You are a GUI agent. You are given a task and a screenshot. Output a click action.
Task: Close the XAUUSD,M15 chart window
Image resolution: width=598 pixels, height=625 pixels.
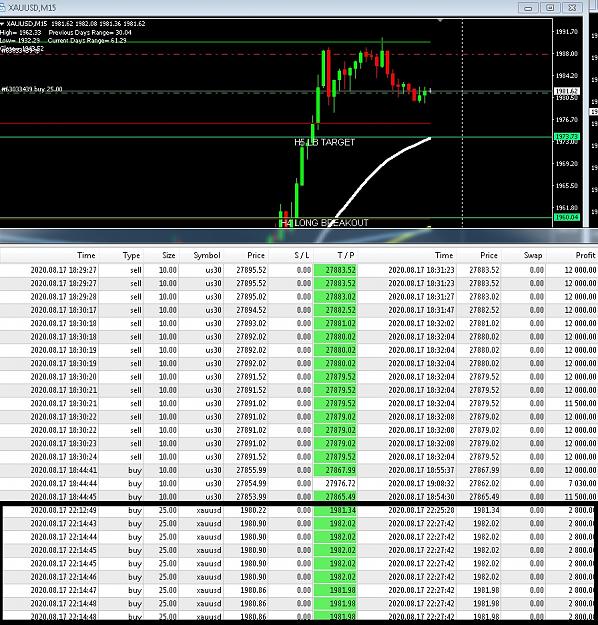pos(572,8)
